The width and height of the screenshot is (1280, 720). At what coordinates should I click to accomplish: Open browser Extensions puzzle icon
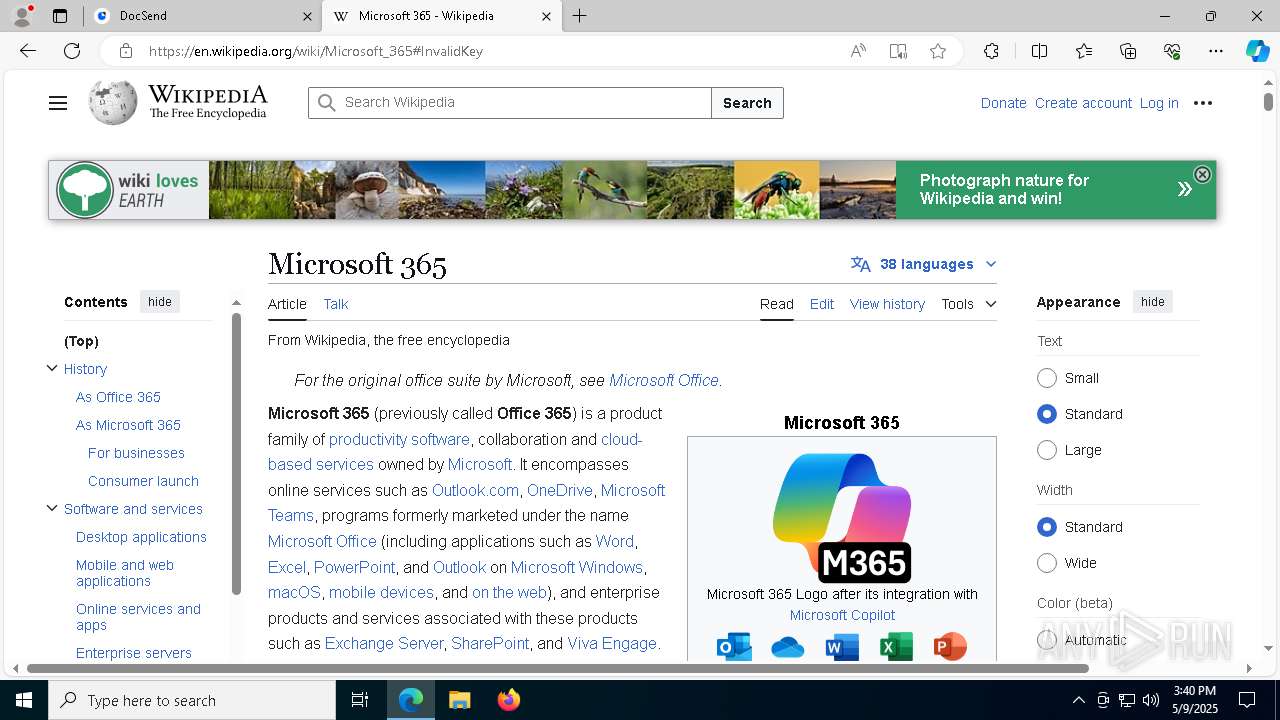click(991, 51)
